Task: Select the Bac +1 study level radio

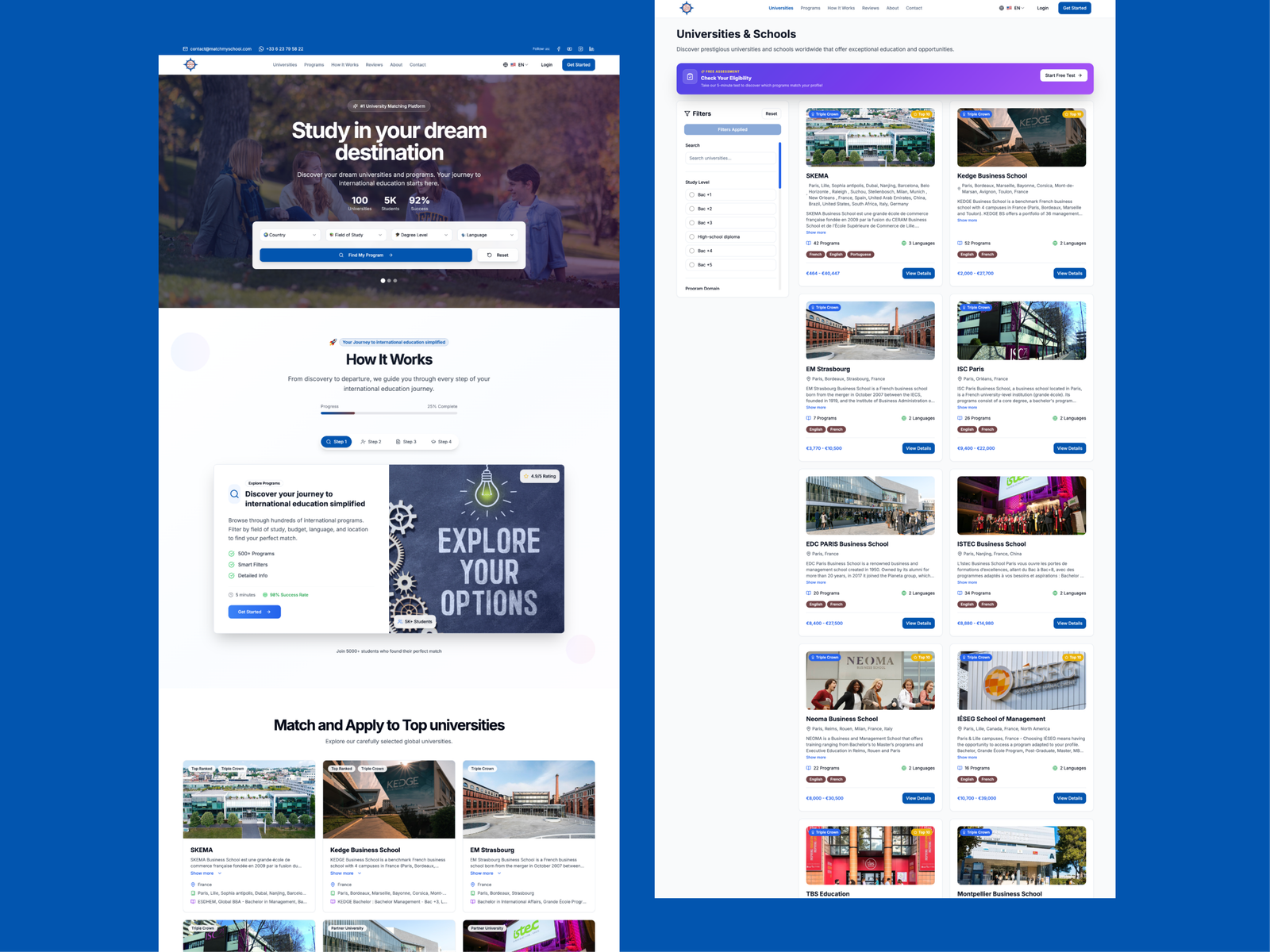Action: pyautogui.click(x=691, y=194)
